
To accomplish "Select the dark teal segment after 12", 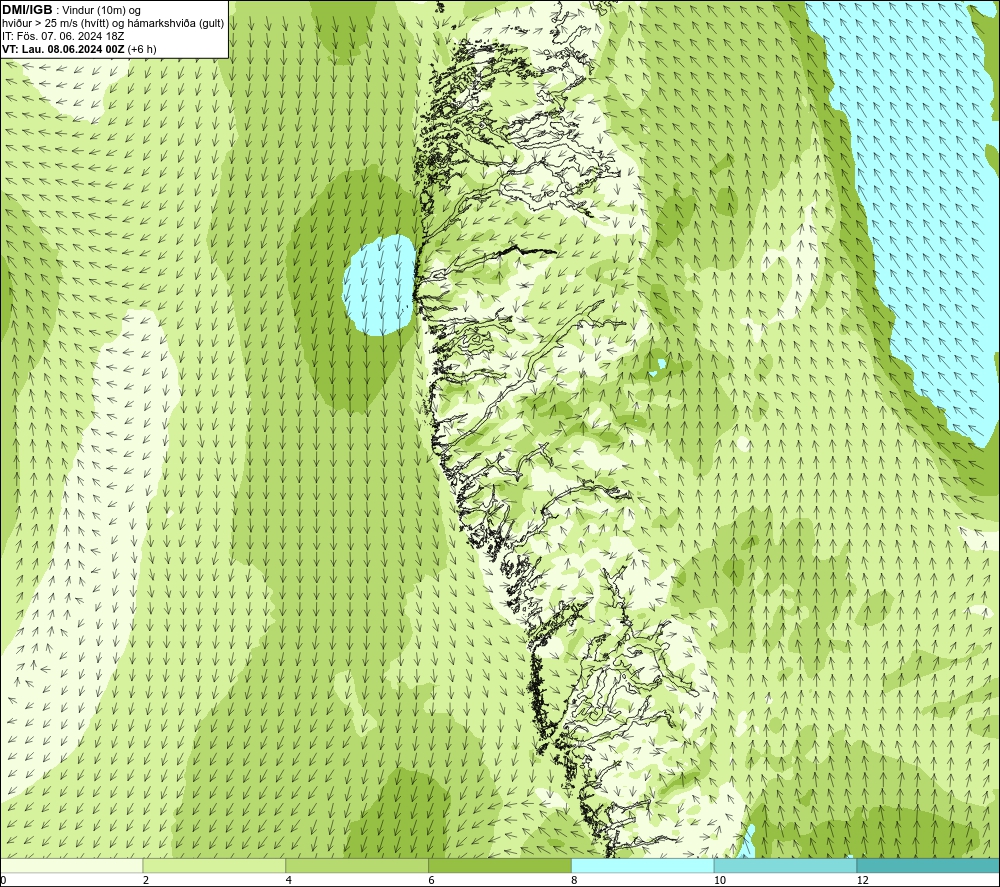I will tap(928, 866).
